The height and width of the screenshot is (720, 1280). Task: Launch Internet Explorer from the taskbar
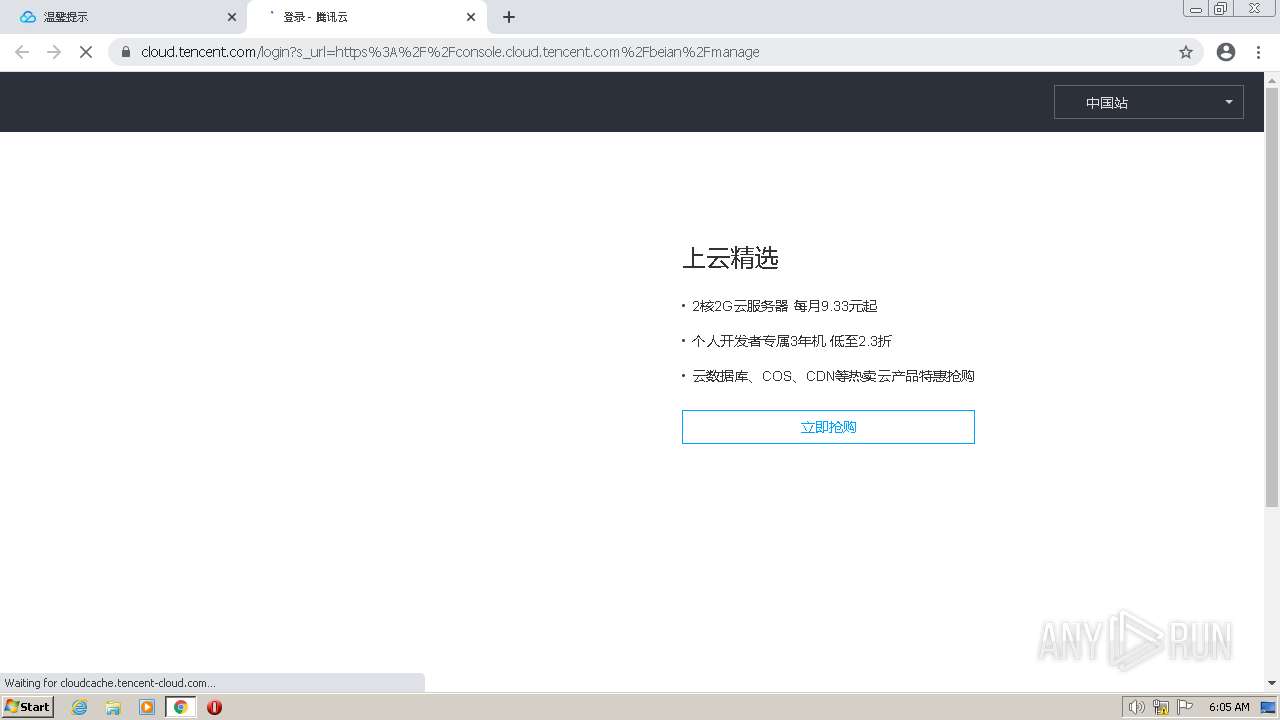[80, 707]
